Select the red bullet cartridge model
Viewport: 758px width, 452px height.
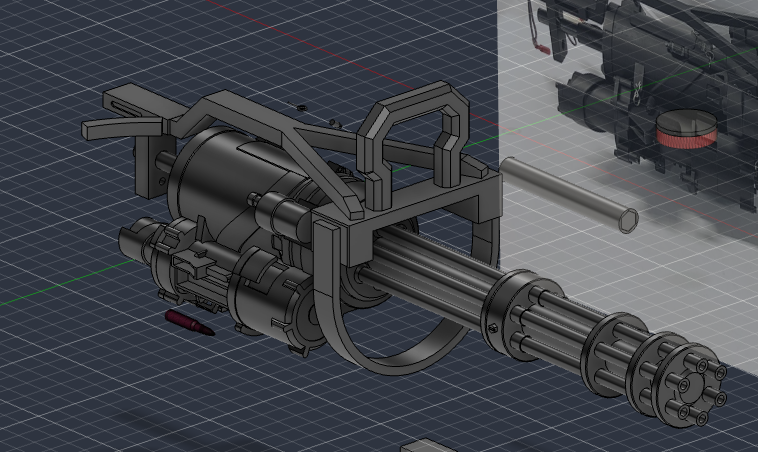click(x=190, y=323)
